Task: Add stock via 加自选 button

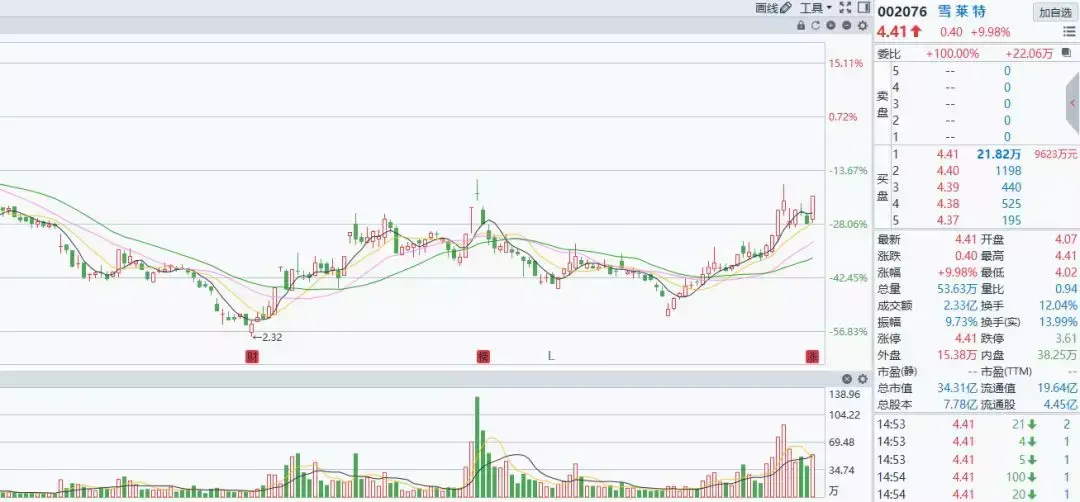Action: point(1055,12)
